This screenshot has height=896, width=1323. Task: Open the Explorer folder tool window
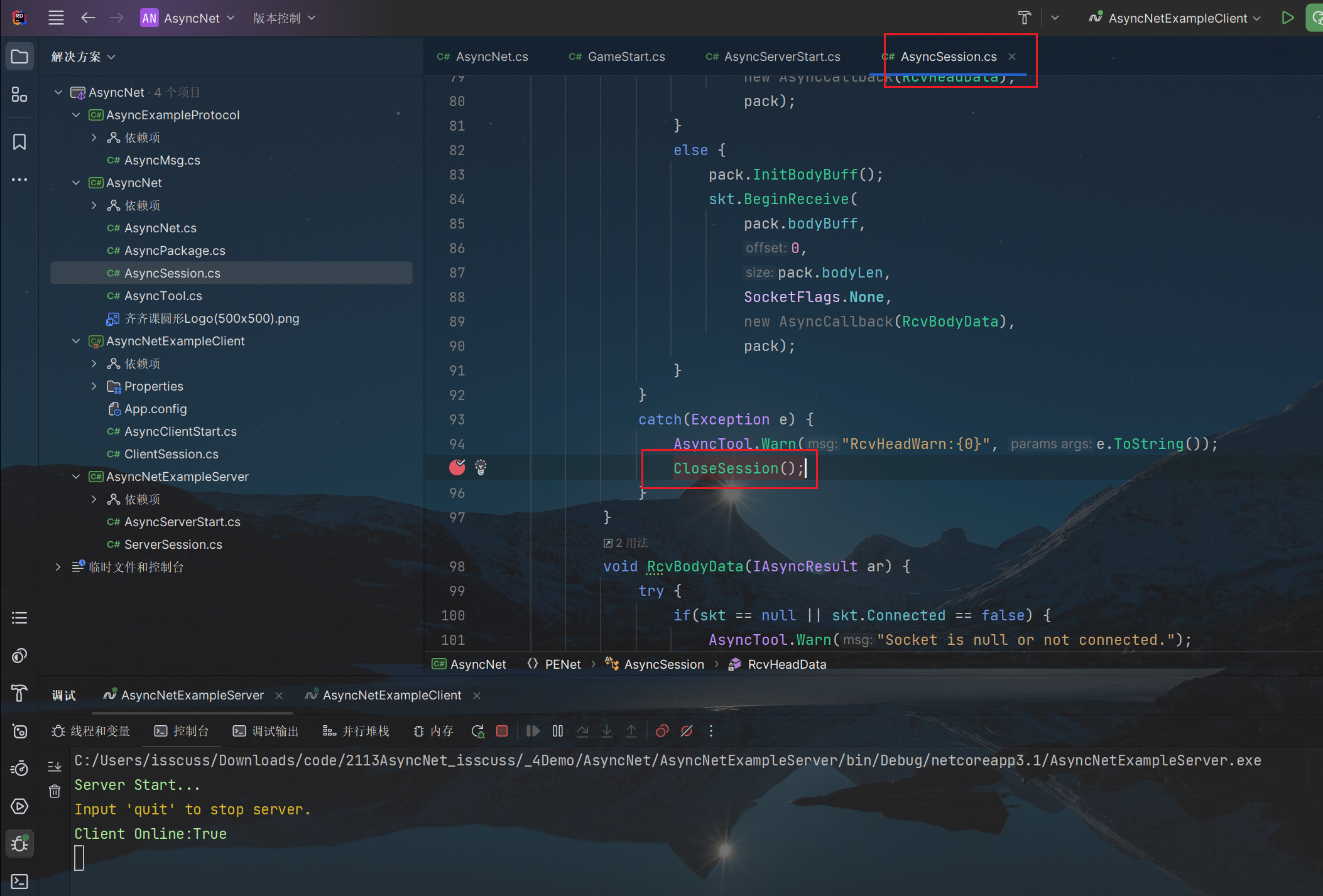(x=19, y=57)
